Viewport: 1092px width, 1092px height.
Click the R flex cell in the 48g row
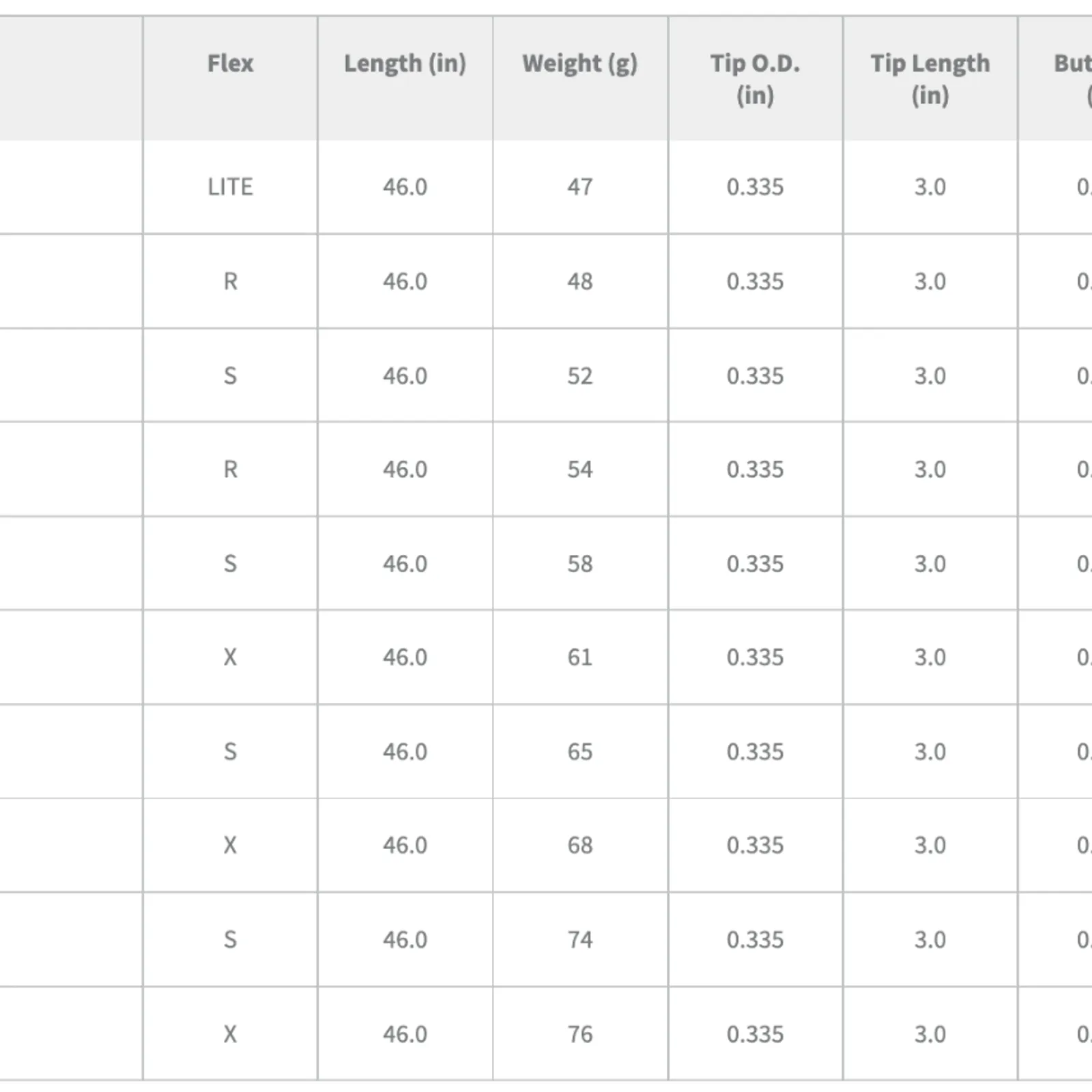coord(230,281)
